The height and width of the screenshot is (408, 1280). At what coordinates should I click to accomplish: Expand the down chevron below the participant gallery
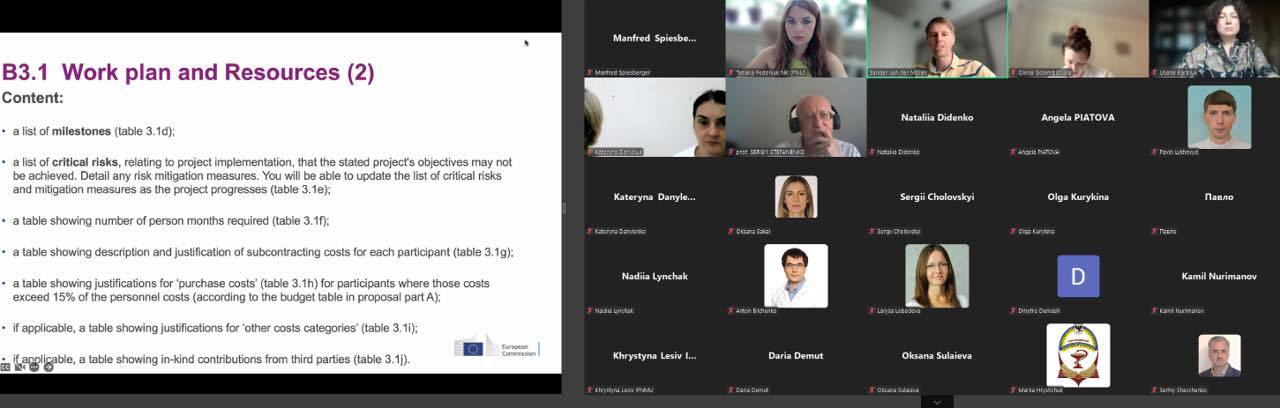tap(937, 402)
